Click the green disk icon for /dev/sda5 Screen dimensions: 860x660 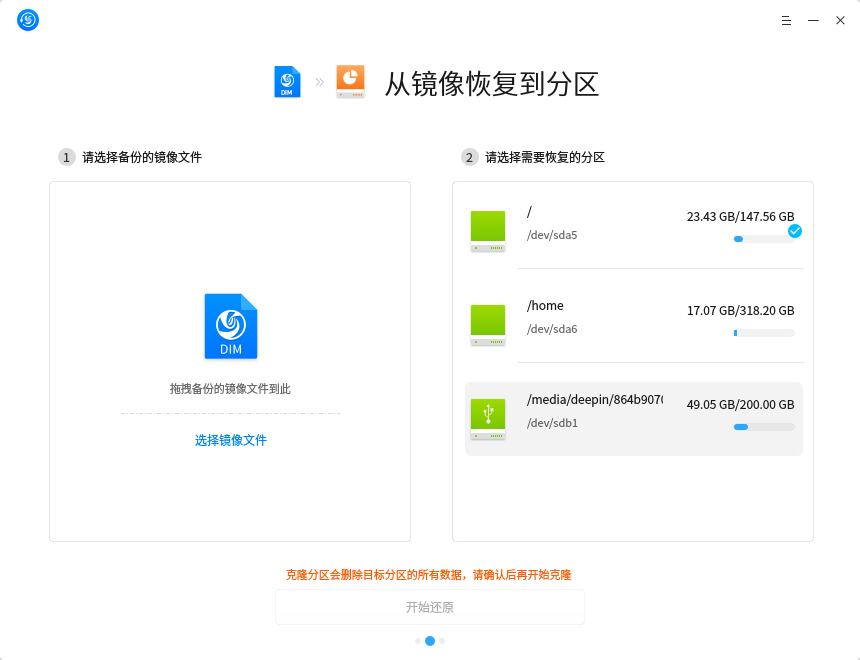tap(488, 231)
